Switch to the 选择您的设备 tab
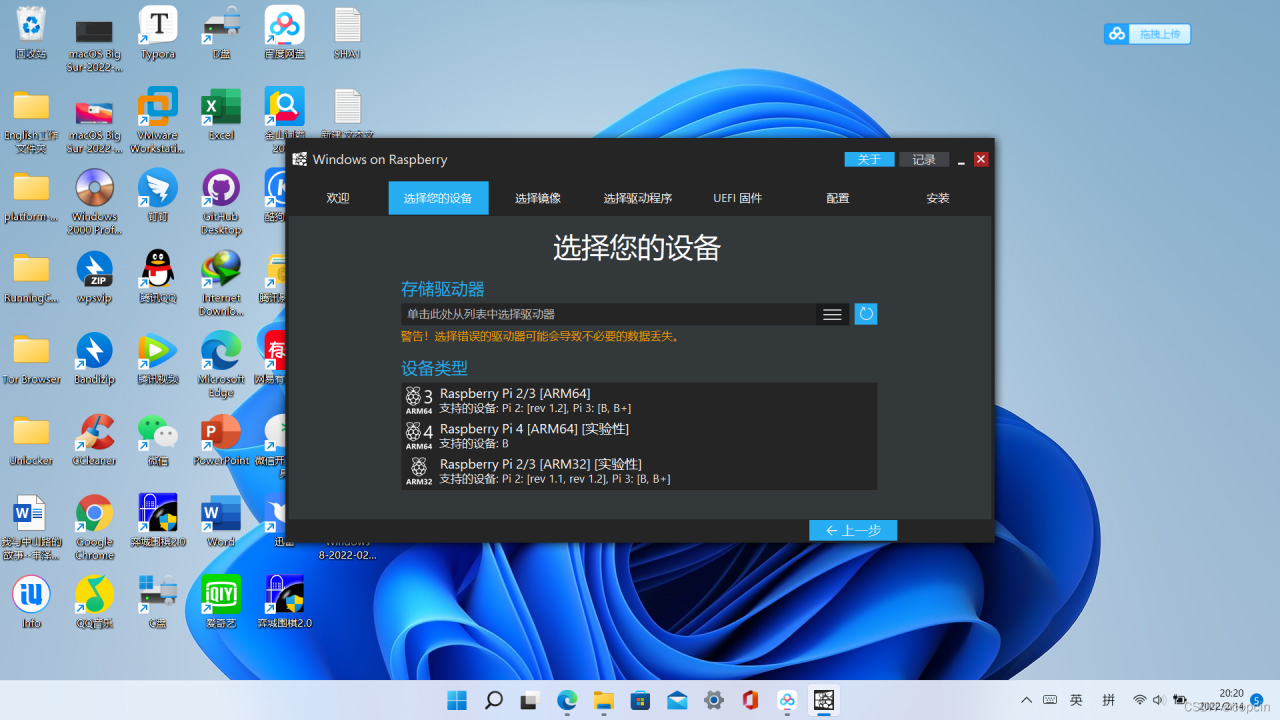The width and height of the screenshot is (1280, 720). (438, 198)
